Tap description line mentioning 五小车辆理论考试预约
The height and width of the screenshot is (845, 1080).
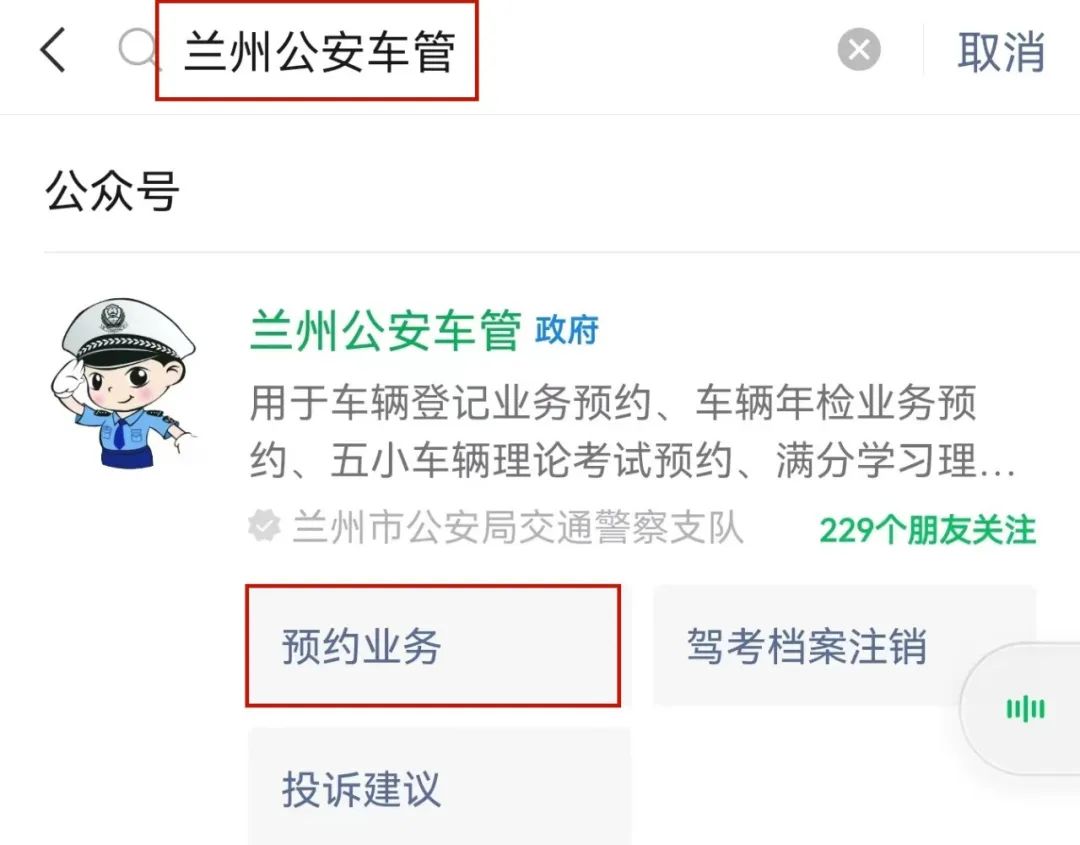(x=632, y=460)
